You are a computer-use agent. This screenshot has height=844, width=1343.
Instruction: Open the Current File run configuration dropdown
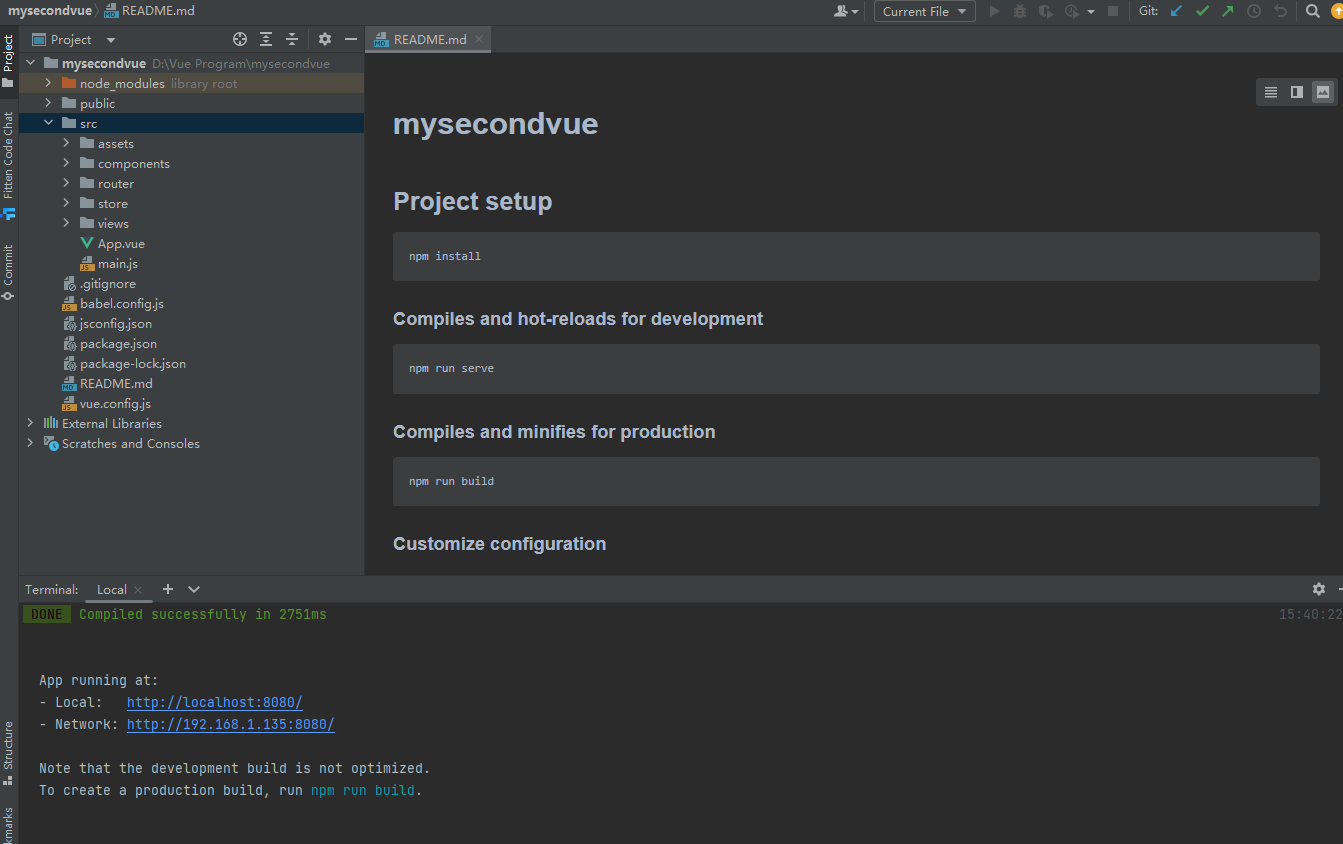(925, 11)
